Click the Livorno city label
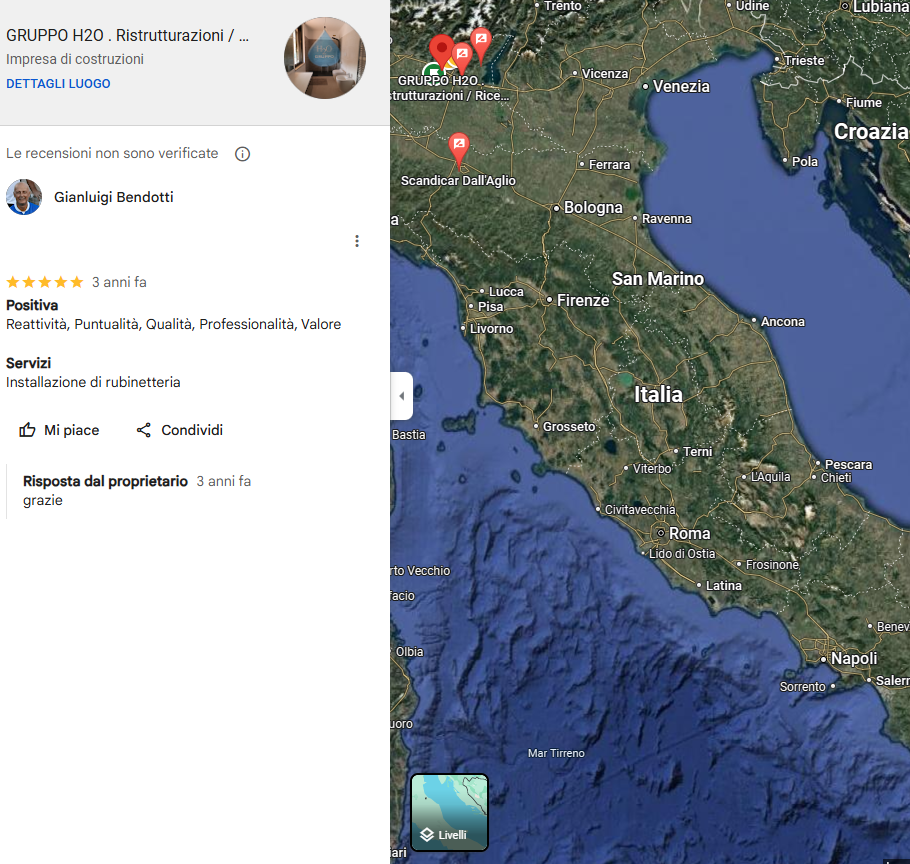Image resolution: width=910 pixels, height=864 pixels. 491,328
